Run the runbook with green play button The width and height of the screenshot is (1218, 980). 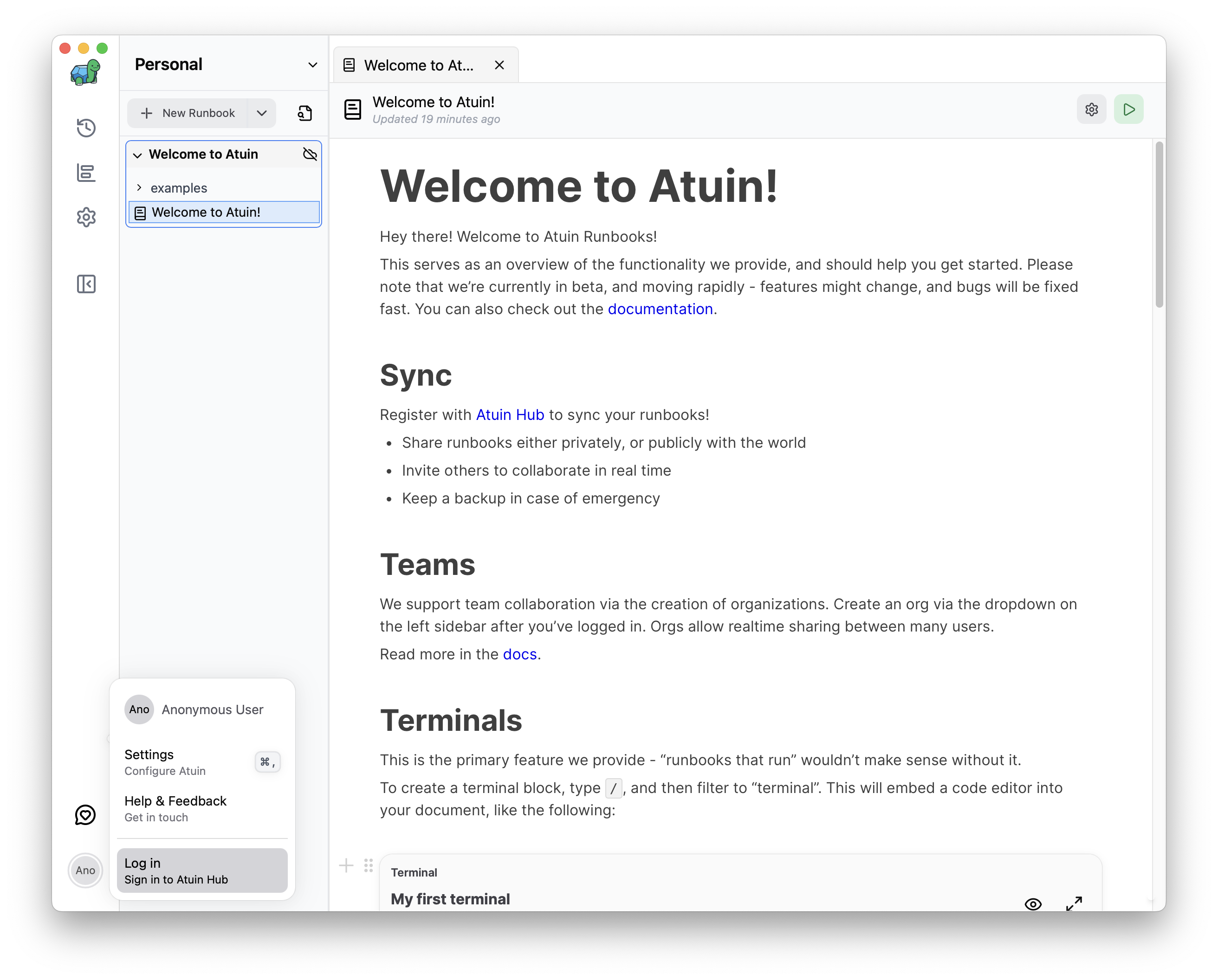1128,110
